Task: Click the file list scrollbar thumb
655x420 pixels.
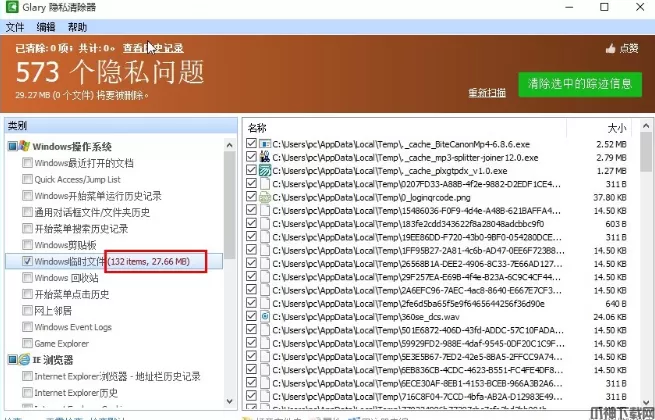Action: (646, 151)
